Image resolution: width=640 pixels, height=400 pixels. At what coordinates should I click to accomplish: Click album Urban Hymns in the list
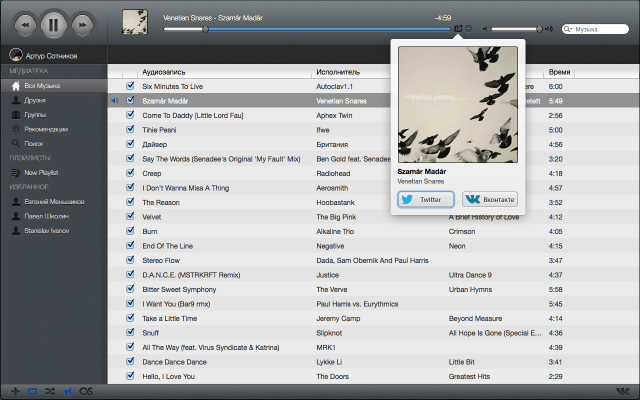point(470,289)
